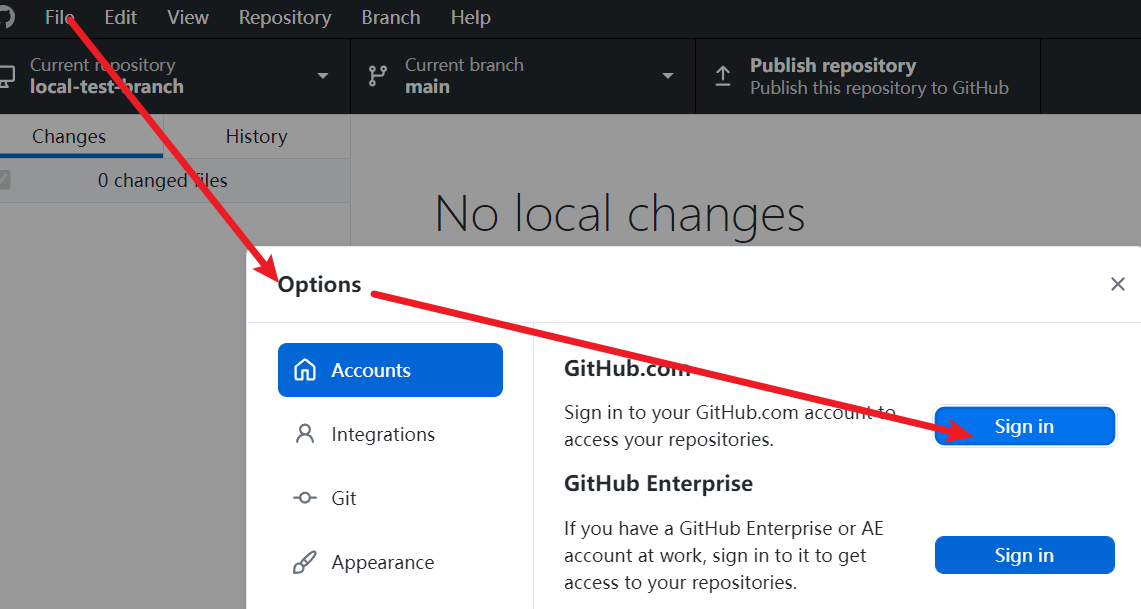Click the branch icon in Current branch

pos(377,76)
